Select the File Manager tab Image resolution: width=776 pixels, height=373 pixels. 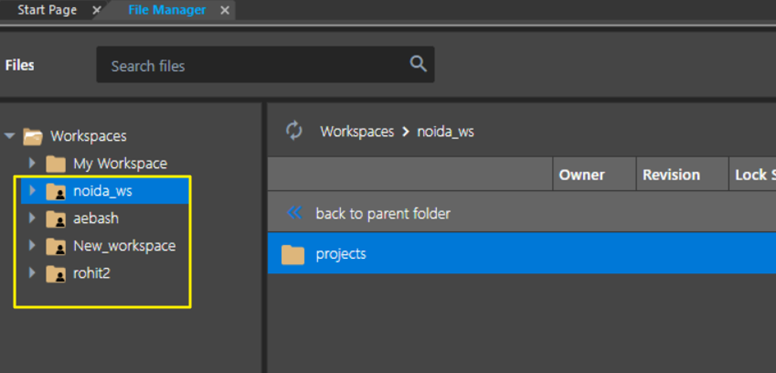(x=167, y=10)
